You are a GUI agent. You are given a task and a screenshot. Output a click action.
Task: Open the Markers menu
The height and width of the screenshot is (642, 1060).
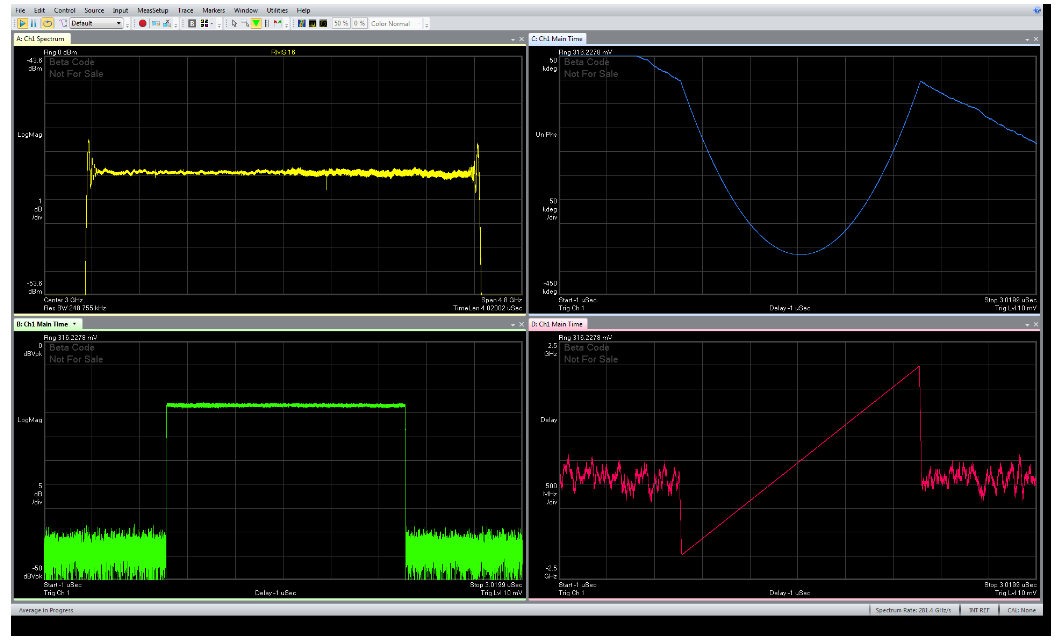click(213, 10)
